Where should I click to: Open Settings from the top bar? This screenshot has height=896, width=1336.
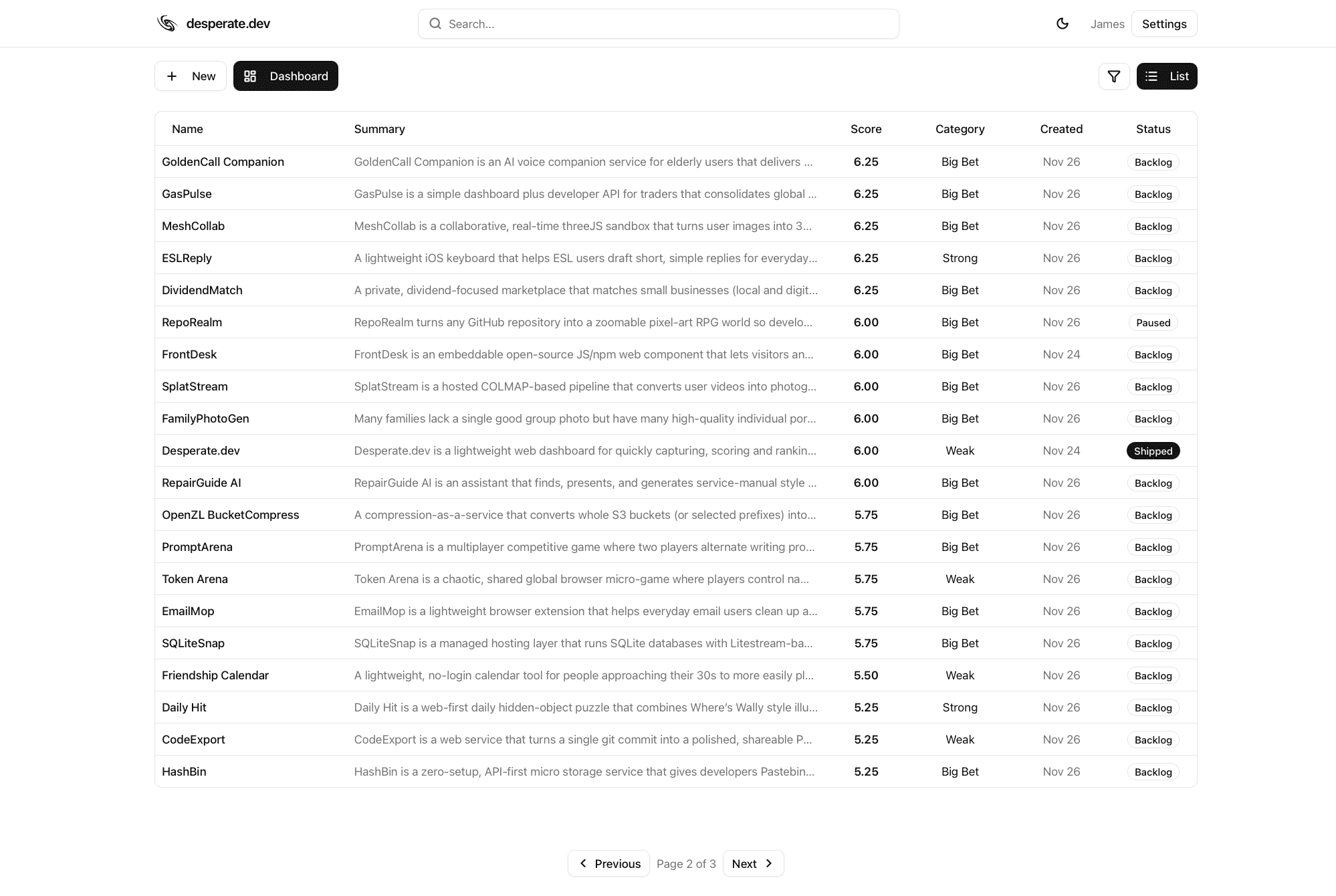(1164, 23)
